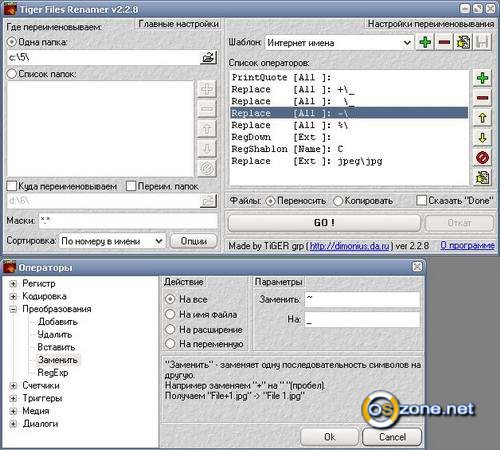Close the Операторы dialog window
Image resolution: width=500 pixels, height=450 pixels.
[417, 267]
